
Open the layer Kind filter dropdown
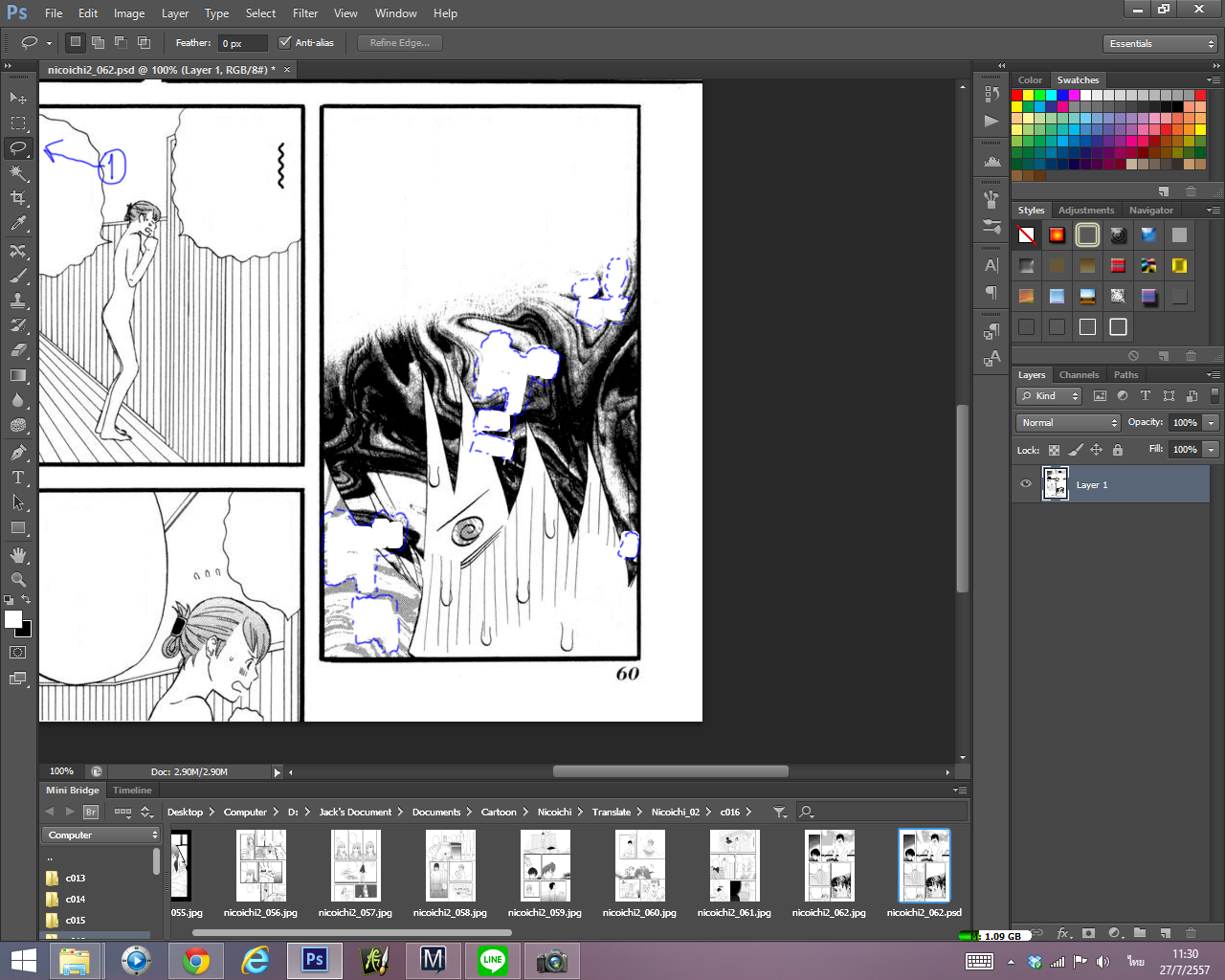(1049, 395)
